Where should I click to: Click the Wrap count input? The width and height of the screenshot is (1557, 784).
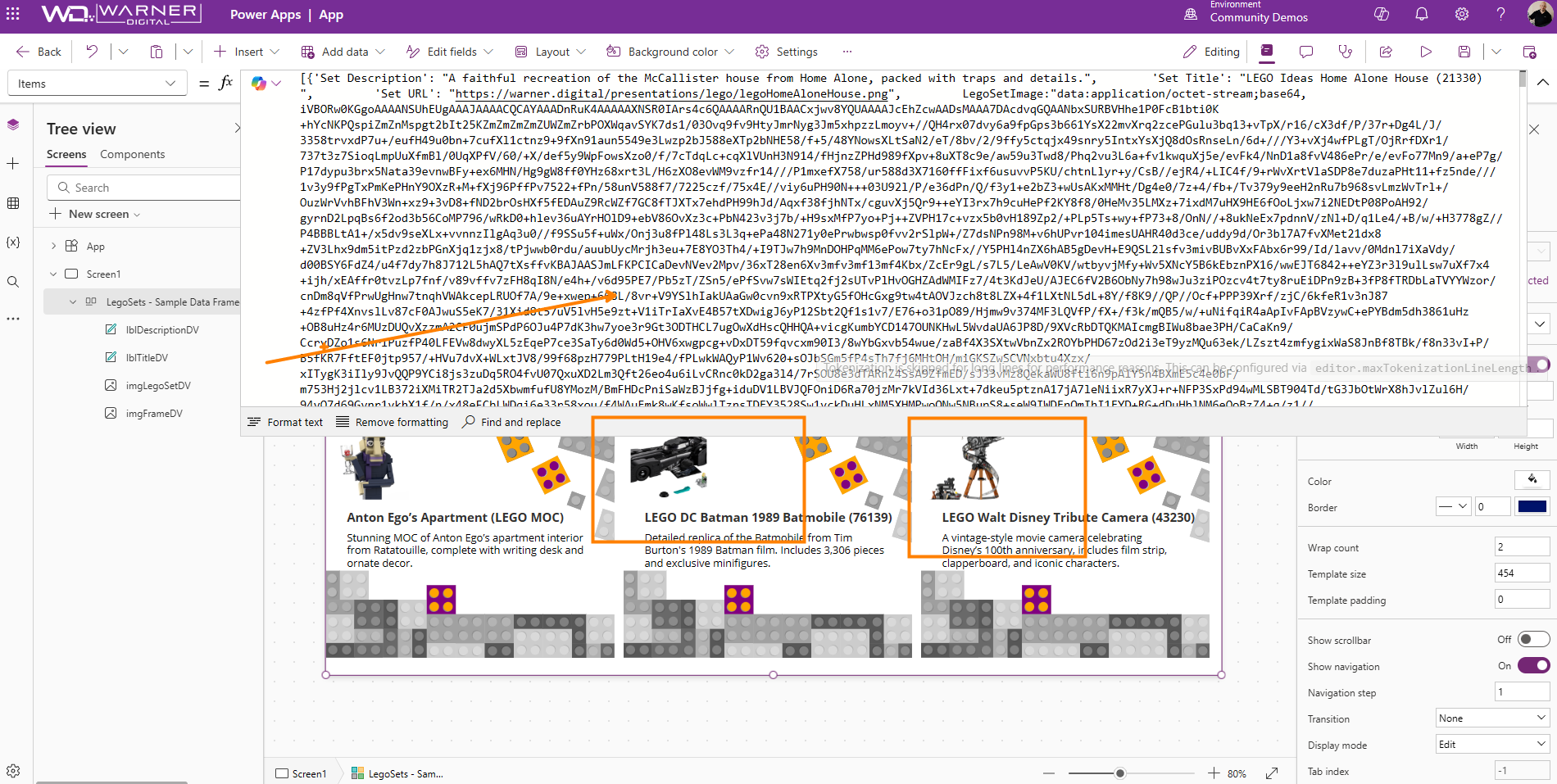click(x=1522, y=547)
